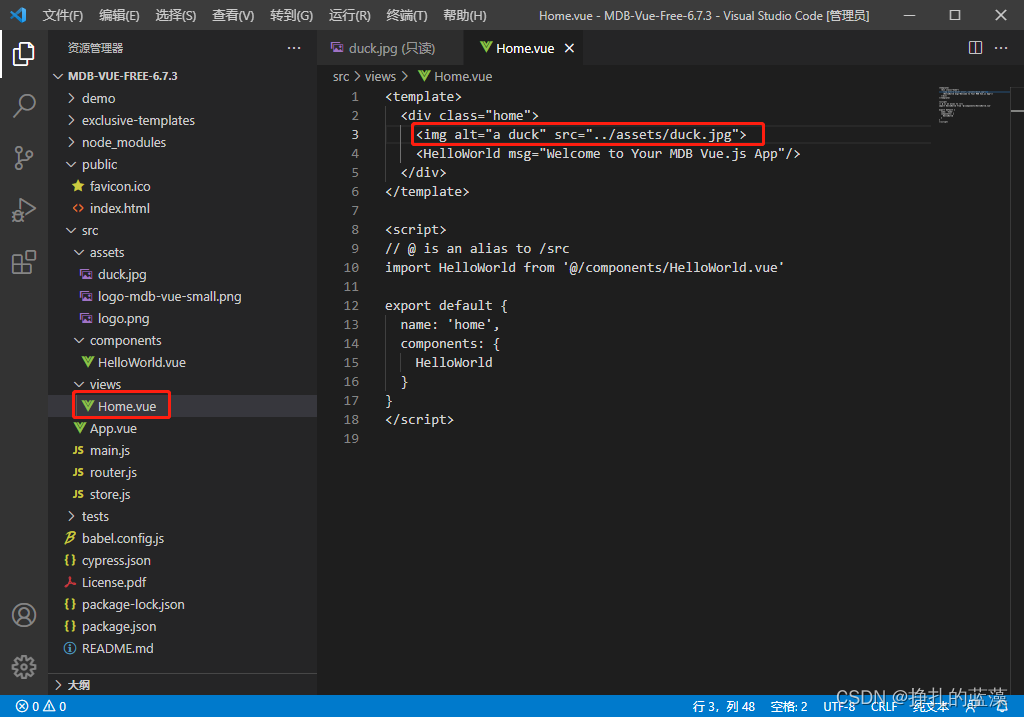Image resolution: width=1024 pixels, height=717 pixels.
Task: Open babel.config.js file
Action: [x=123, y=538]
